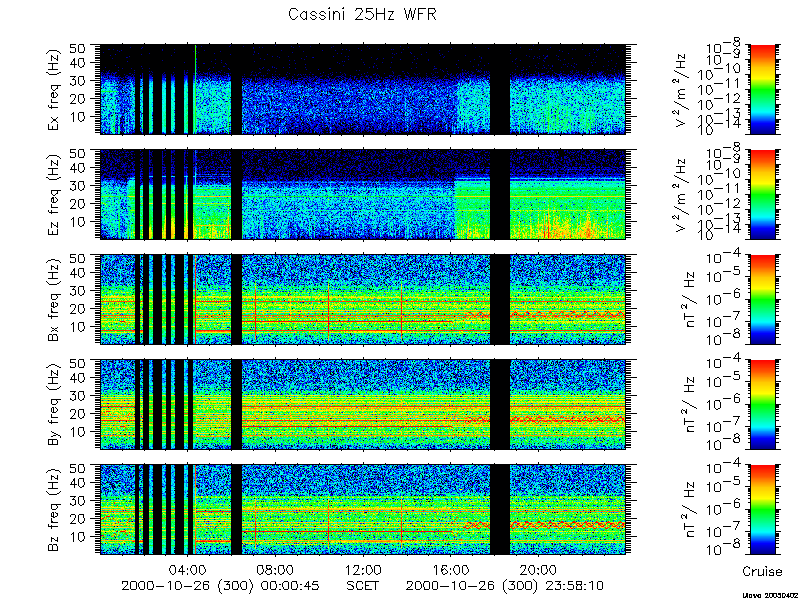Image resolution: width=800 pixels, height=600 pixels.
Task: Click the Cassini 25Hz WFR title
Action: [x=362, y=14]
